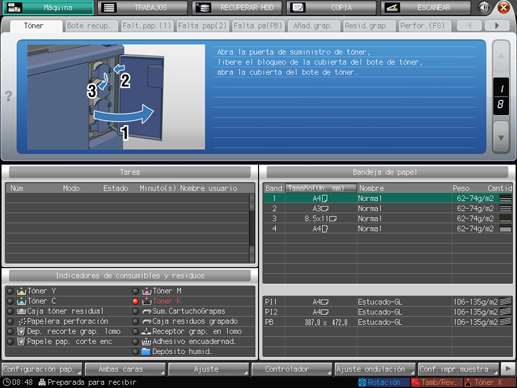Image resolution: width=517 pixels, height=388 pixels.
Task: Click the Papele pap. corte enc icon
Action: (x=21, y=341)
